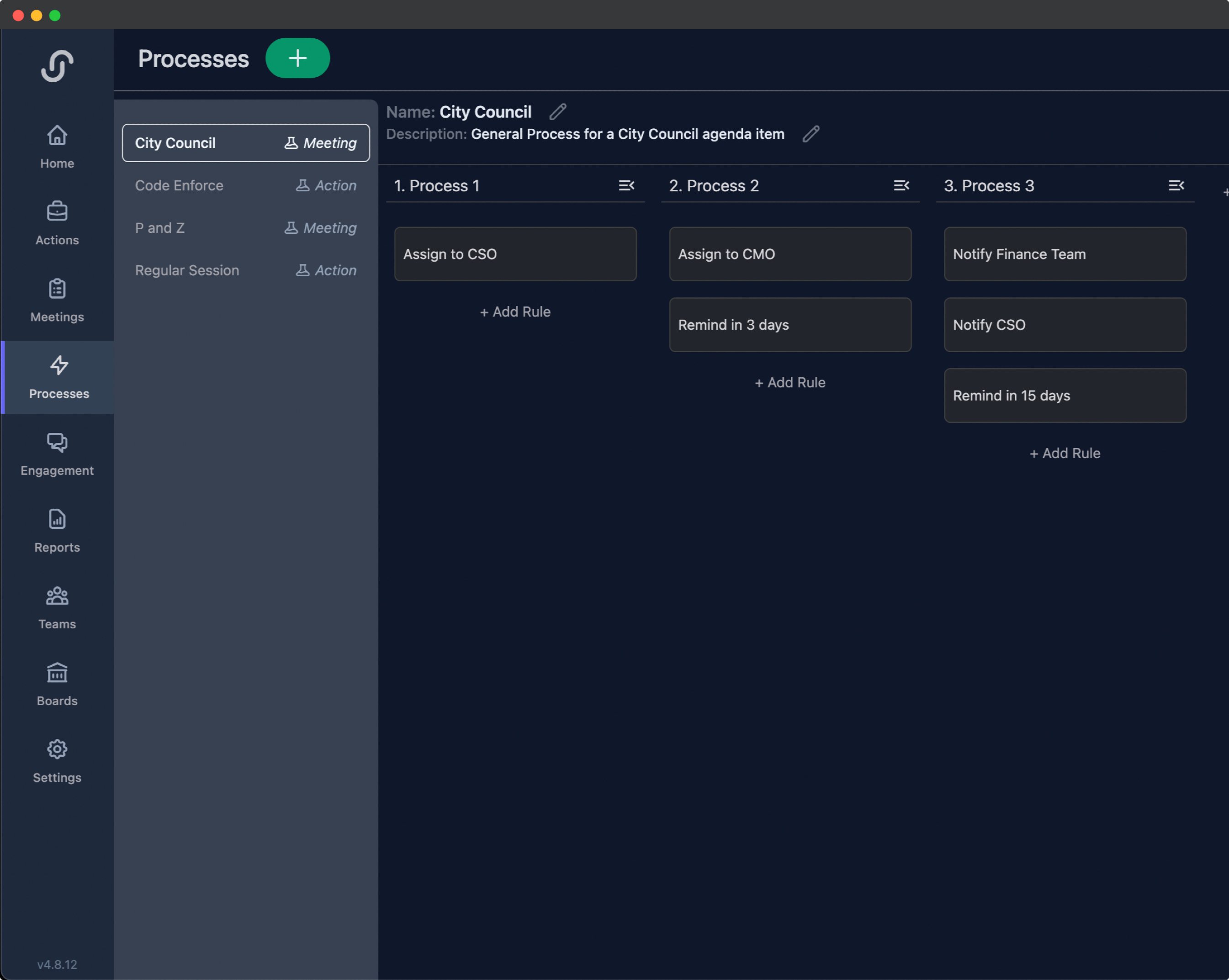
Task: Open the Engagement section
Action: (57, 454)
